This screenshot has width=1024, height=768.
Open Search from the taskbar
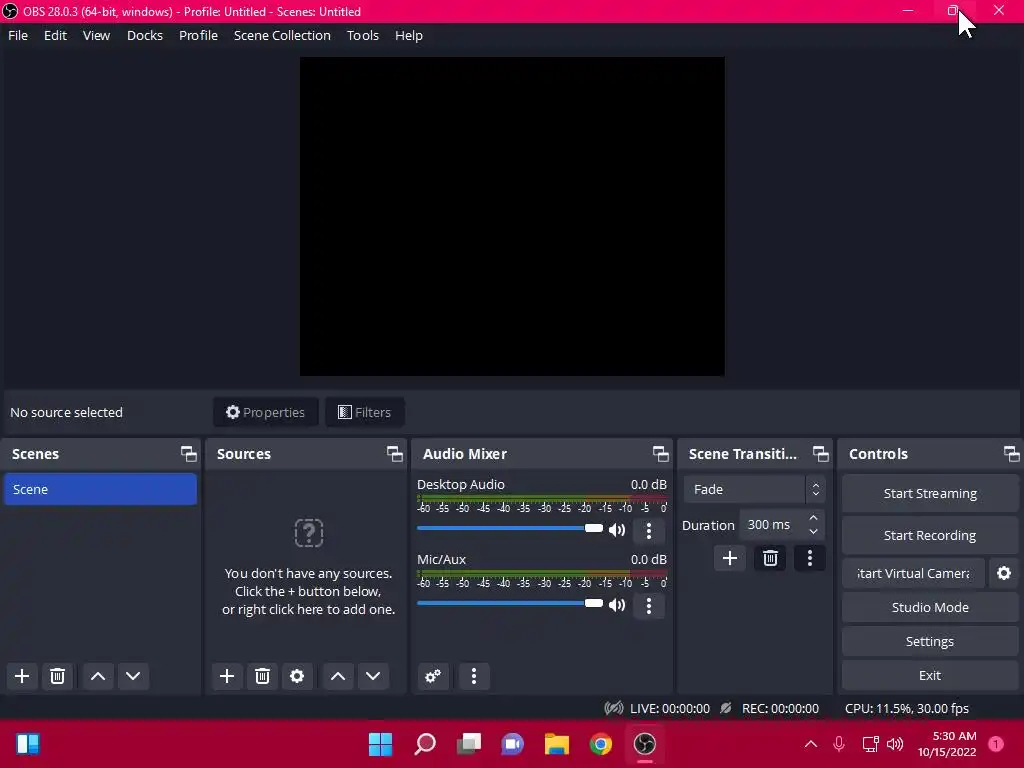click(424, 744)
